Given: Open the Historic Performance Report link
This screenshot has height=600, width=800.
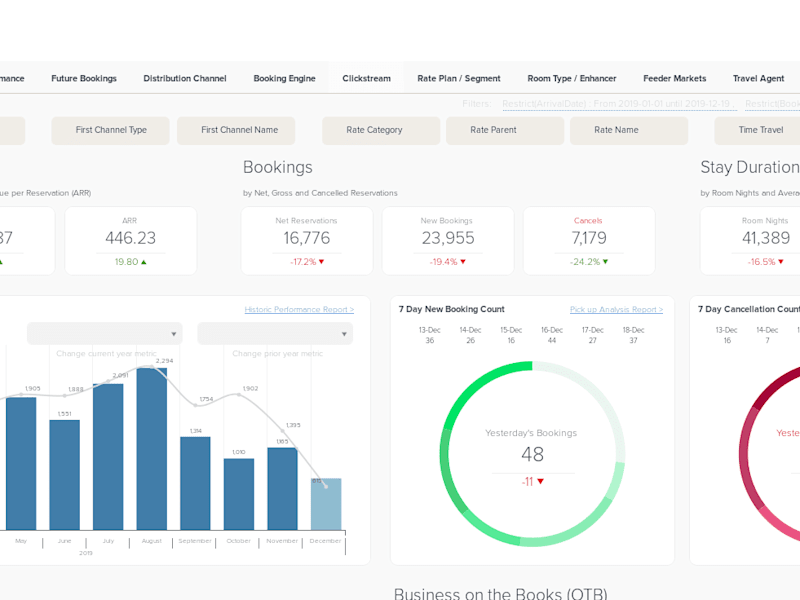Looking at the screenshot, I should (x=299, y=309).
